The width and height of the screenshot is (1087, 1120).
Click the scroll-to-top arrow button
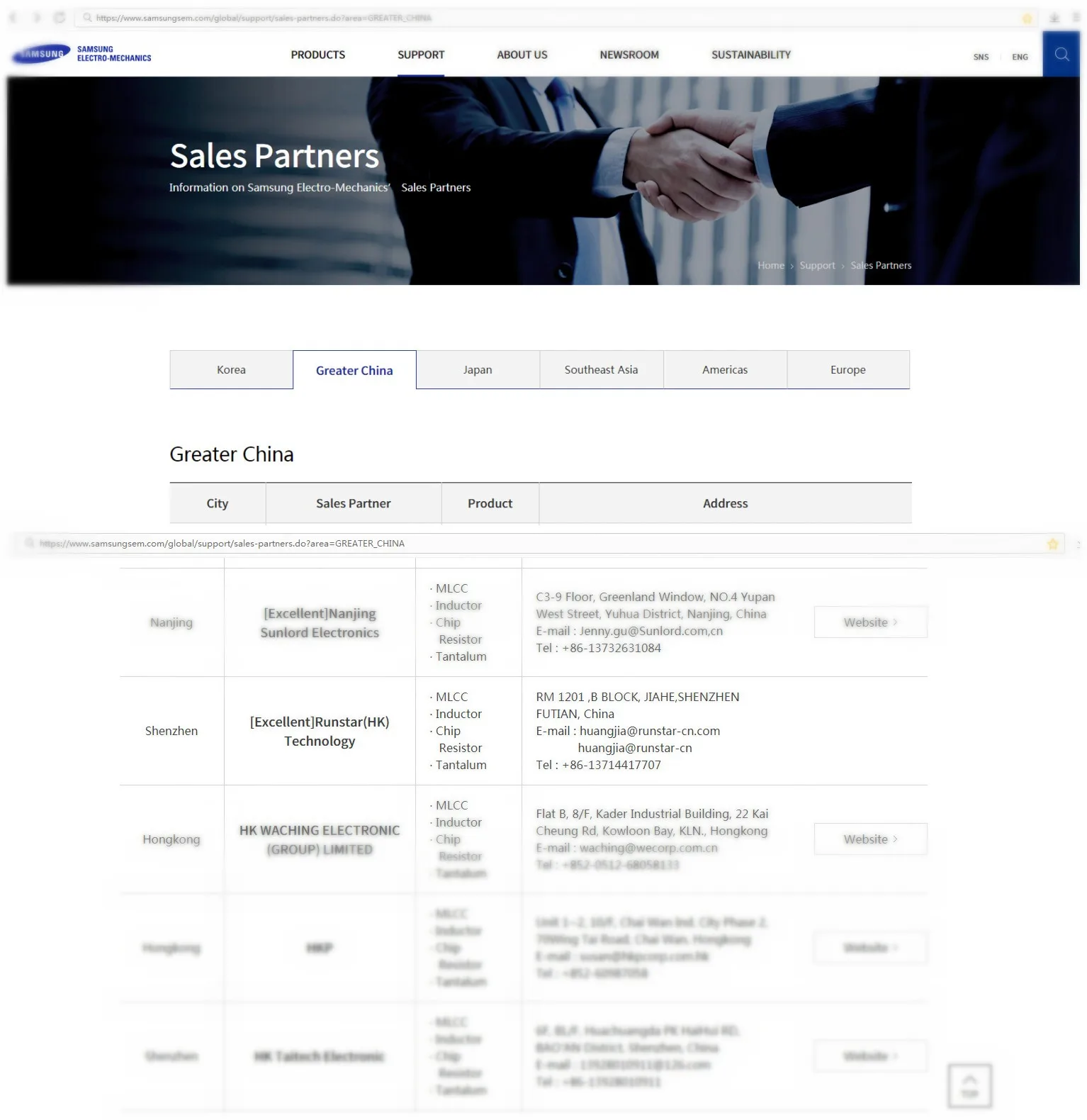969,1085
